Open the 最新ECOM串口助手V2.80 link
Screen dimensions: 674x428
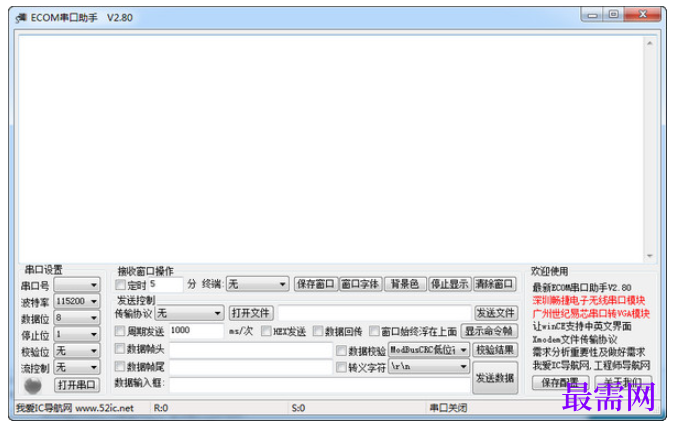coord(582,287)
